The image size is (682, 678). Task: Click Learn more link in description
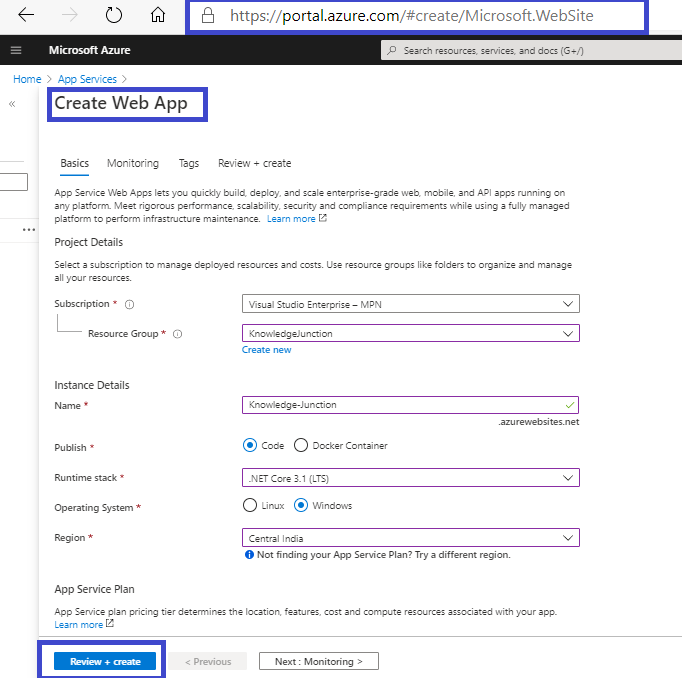tap(291, 219)
